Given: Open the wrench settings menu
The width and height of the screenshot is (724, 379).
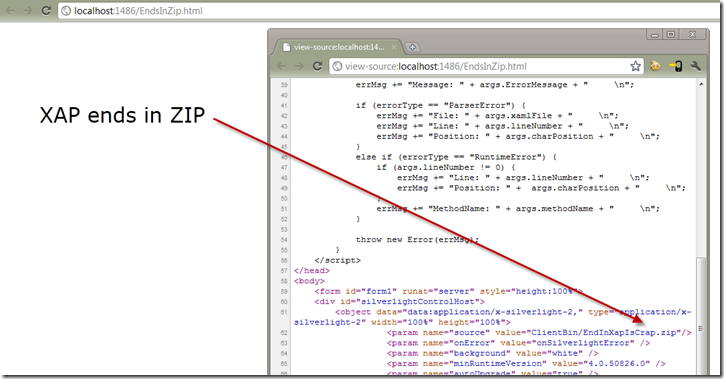Looking at the screenshot, I should point(695,66).
